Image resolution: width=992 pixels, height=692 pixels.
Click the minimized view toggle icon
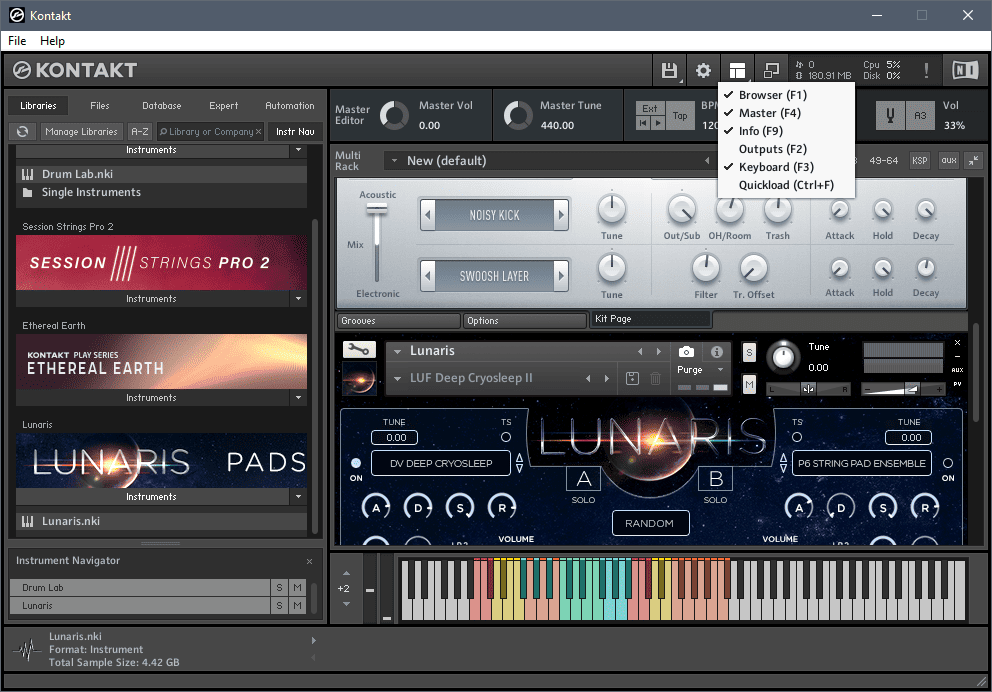click(x=771, y=70)
